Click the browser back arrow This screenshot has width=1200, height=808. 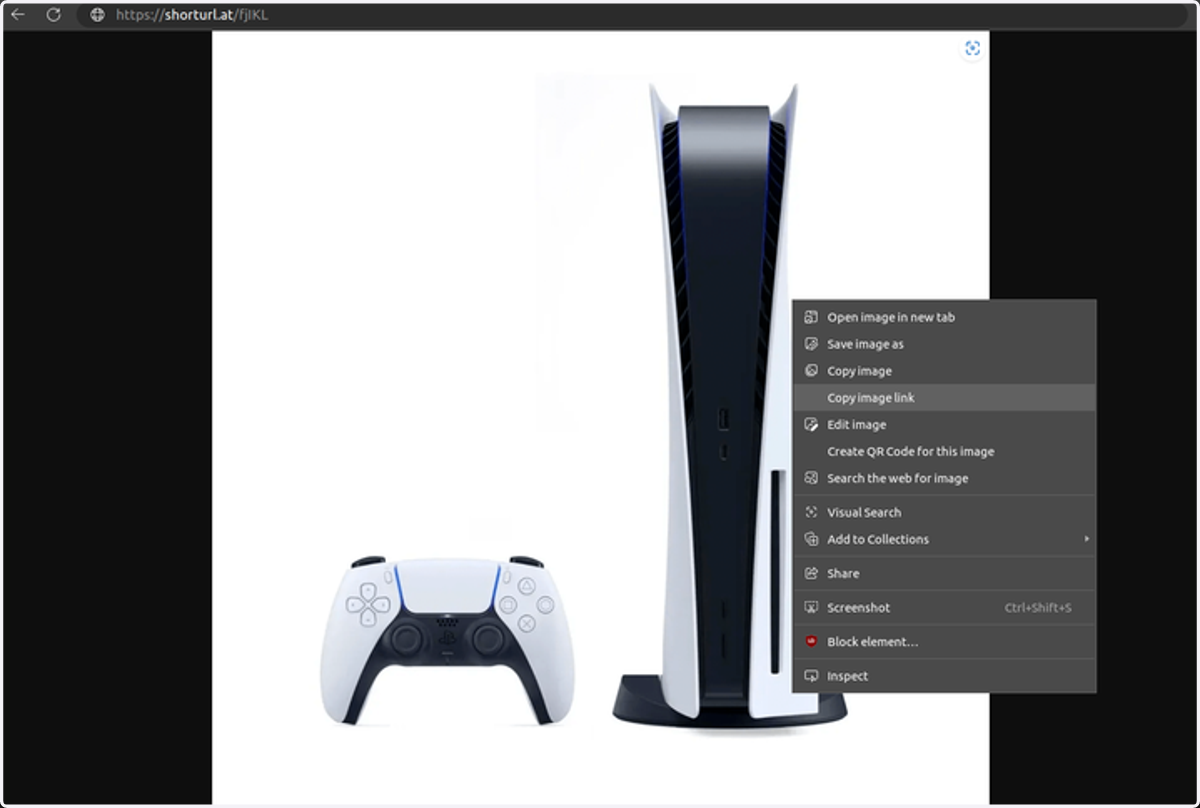(17, 15)
